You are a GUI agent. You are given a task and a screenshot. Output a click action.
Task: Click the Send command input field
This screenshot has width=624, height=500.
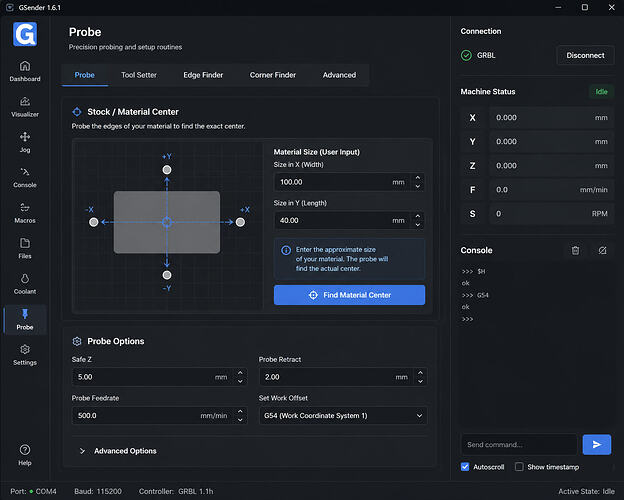point(519,444)
